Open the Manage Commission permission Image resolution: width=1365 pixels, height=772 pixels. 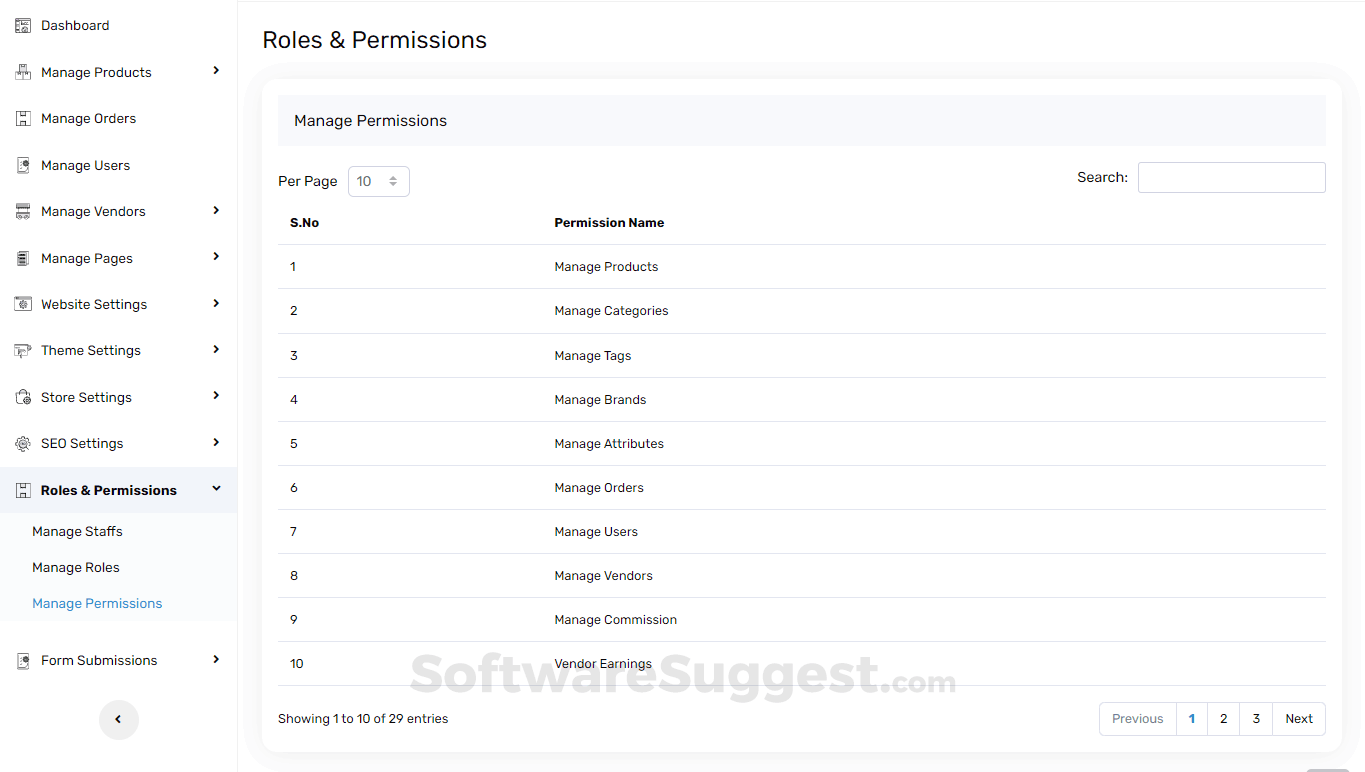tap(615, 619)
